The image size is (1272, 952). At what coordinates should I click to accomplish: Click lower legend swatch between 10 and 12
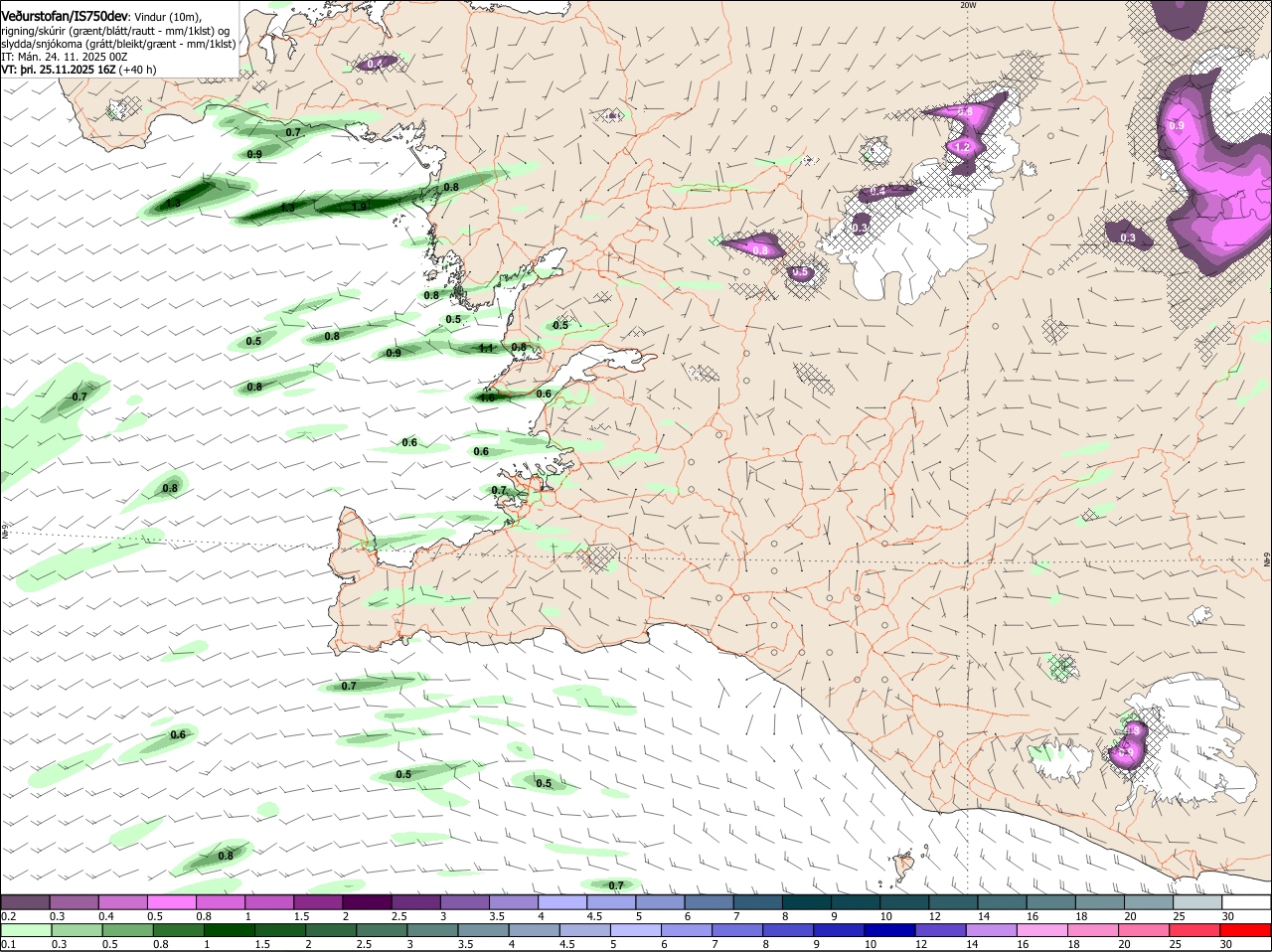pos(890,930)
